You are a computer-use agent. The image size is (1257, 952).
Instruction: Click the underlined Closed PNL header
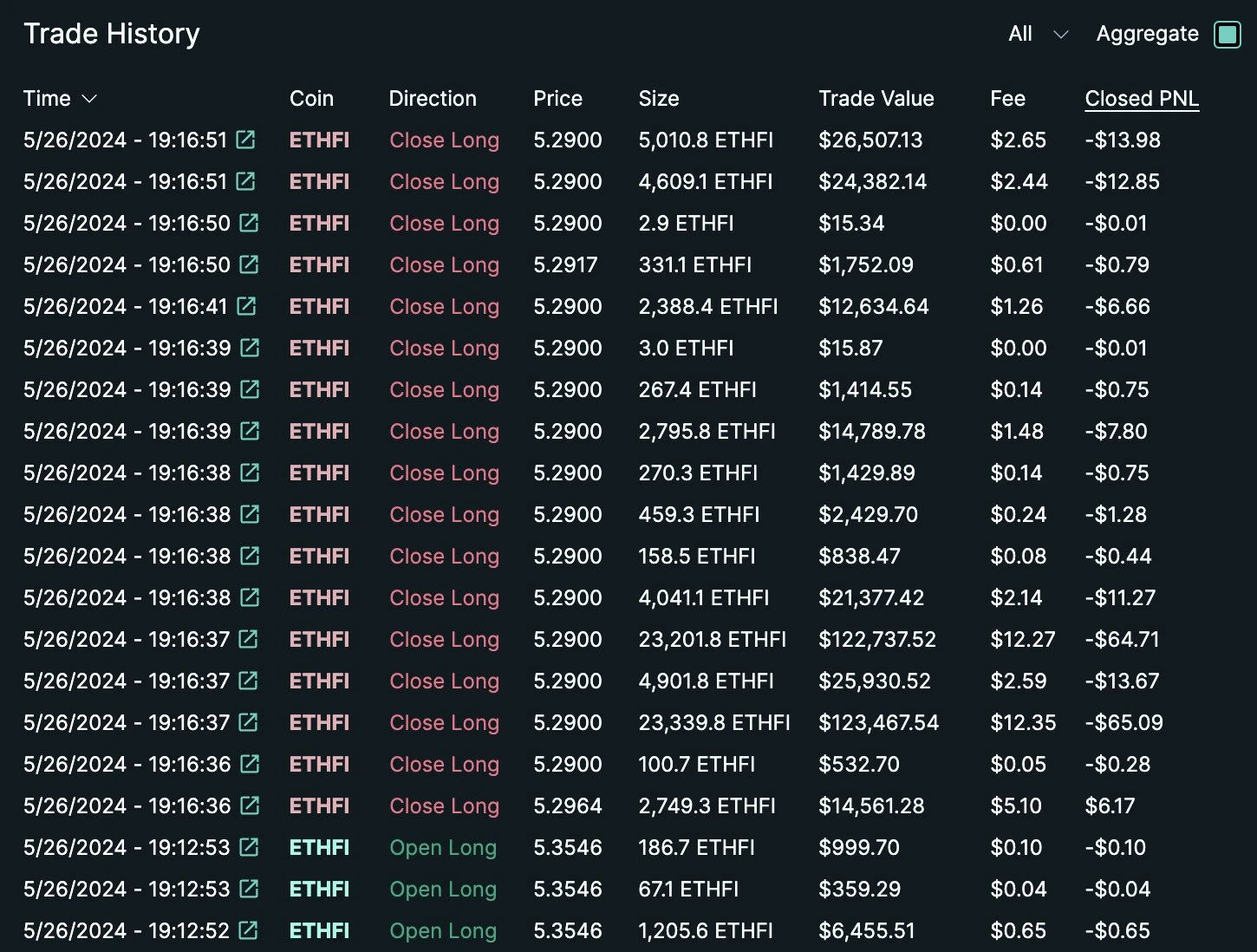pos(1142,99)
